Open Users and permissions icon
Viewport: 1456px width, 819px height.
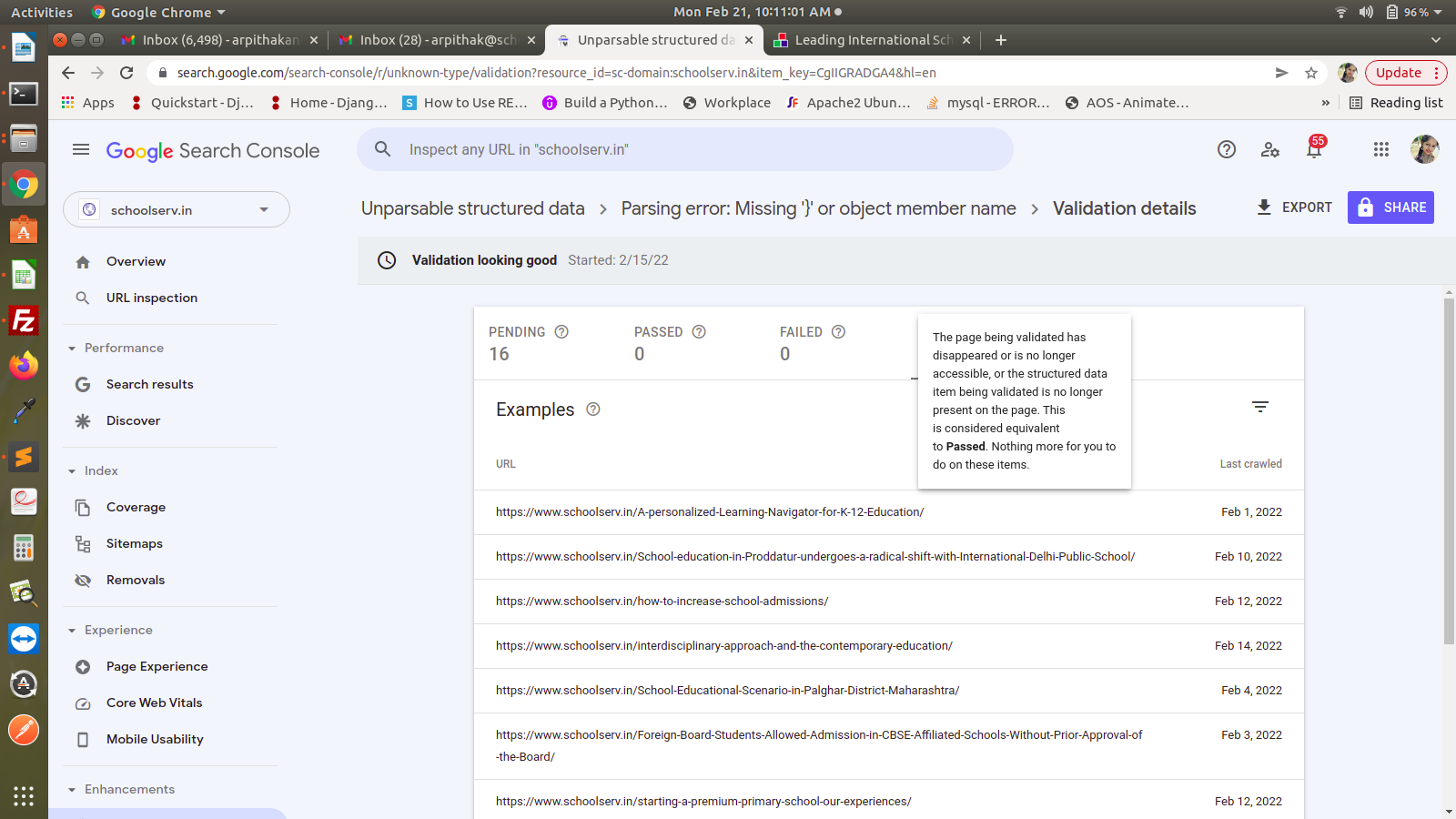(1270, 149)
